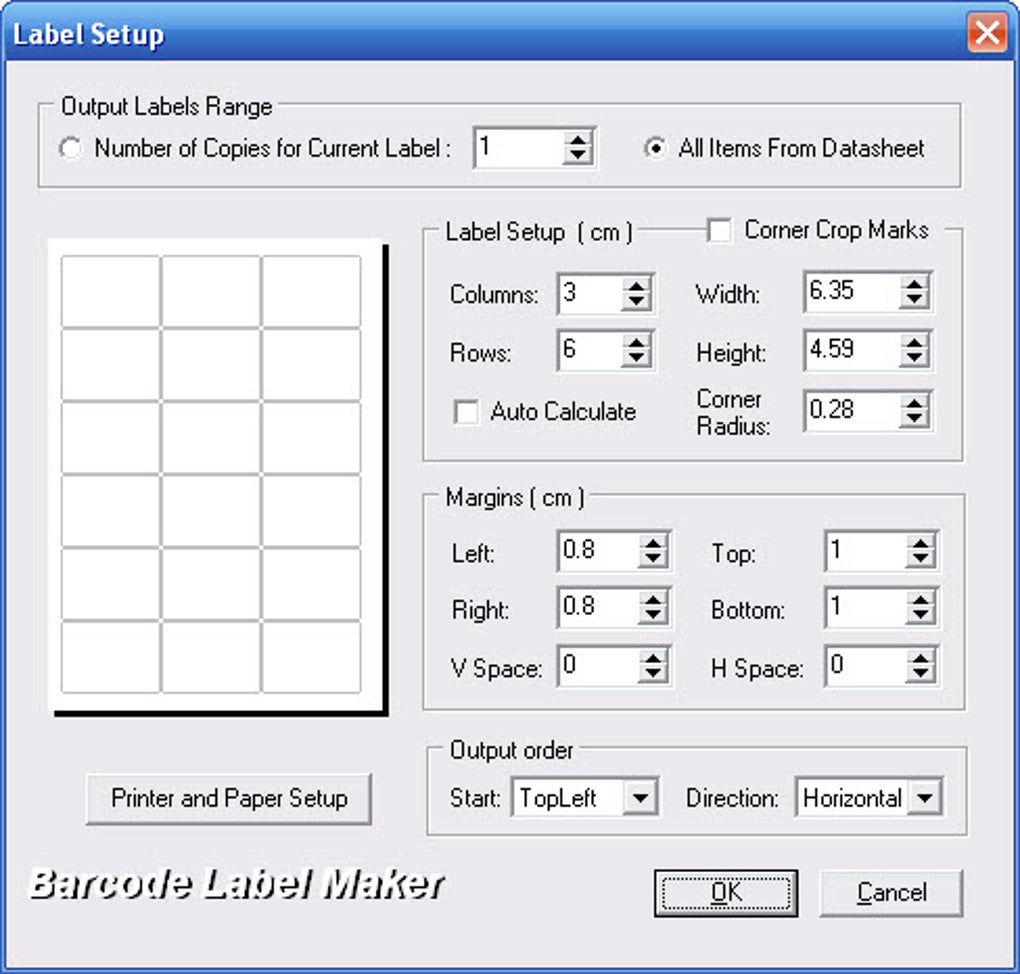Viewport: 1020px width, 974px height.
Task: Click the Corner Radius field showing 0.28
Action: pos(853,411)
